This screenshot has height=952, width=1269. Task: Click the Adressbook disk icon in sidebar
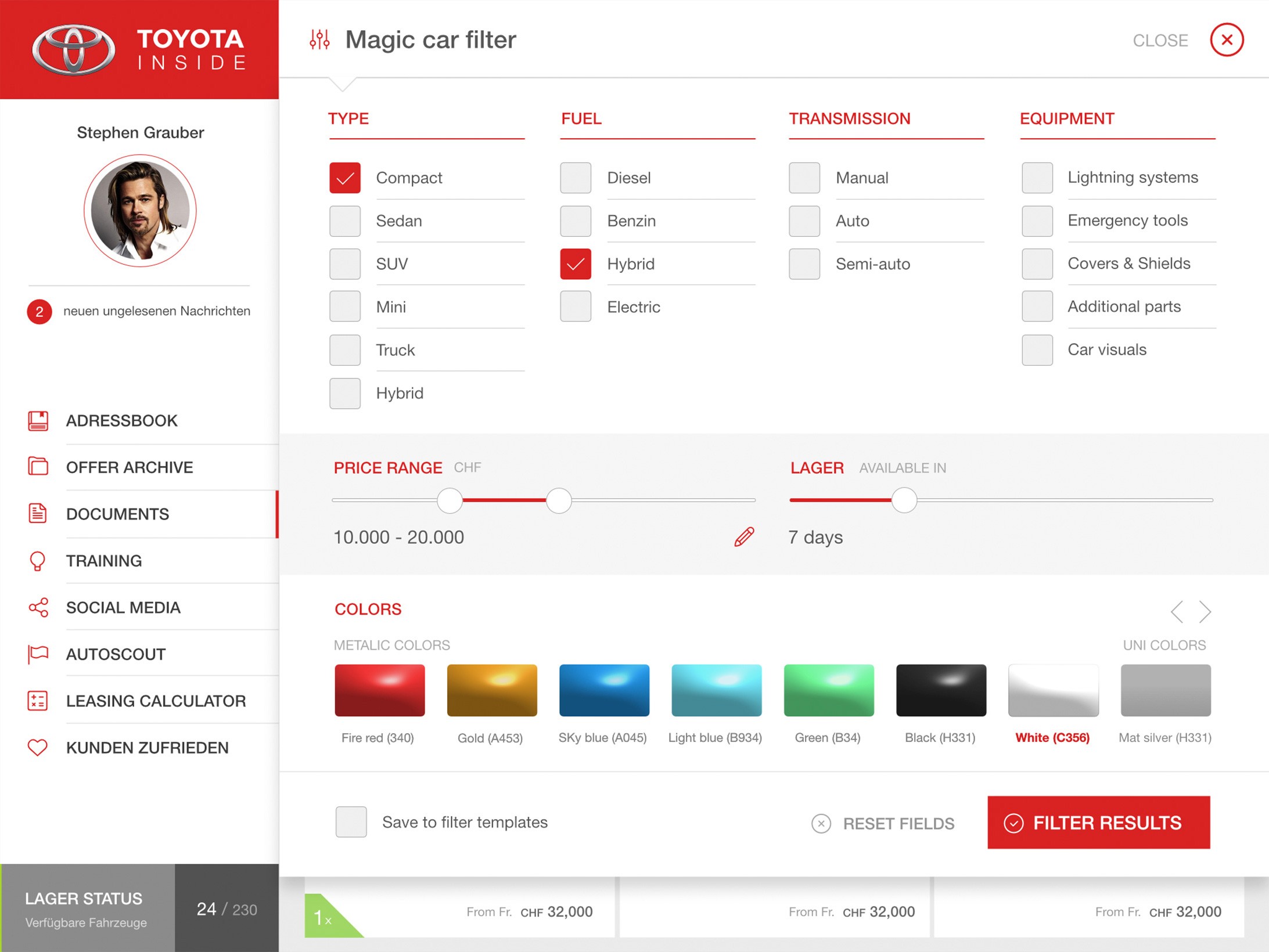pos(38,421)
